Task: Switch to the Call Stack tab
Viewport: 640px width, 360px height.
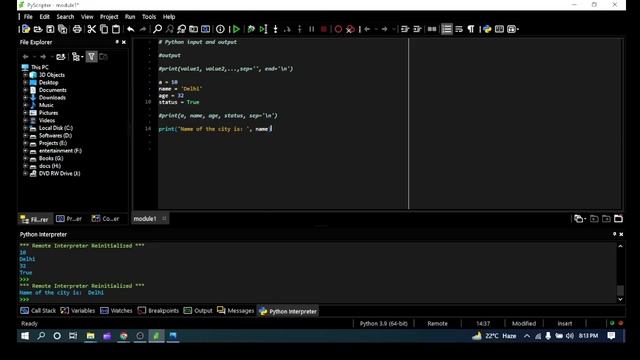Action: [x=38, y=311]
